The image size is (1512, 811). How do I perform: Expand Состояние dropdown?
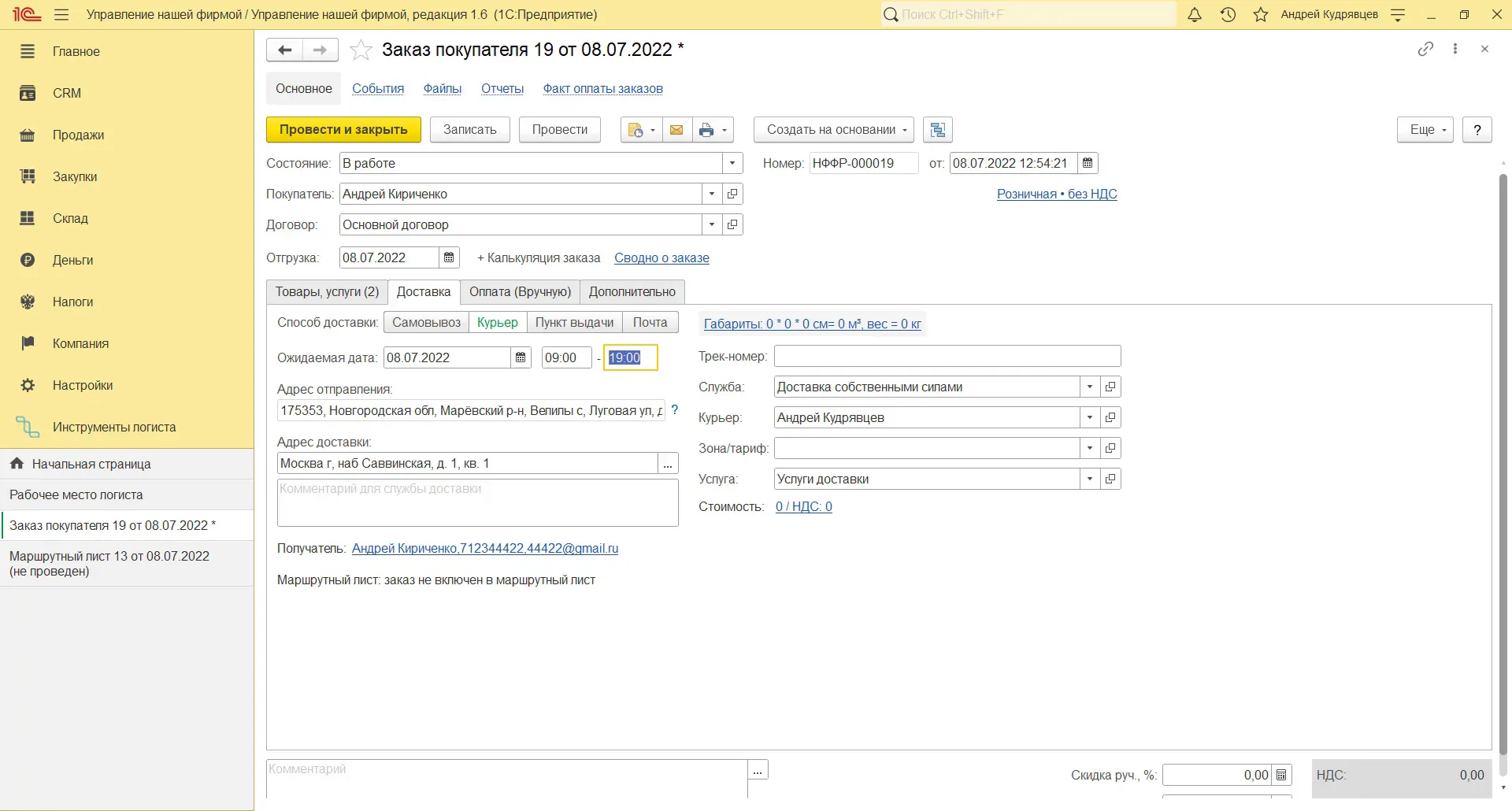[x=732, y=163]
